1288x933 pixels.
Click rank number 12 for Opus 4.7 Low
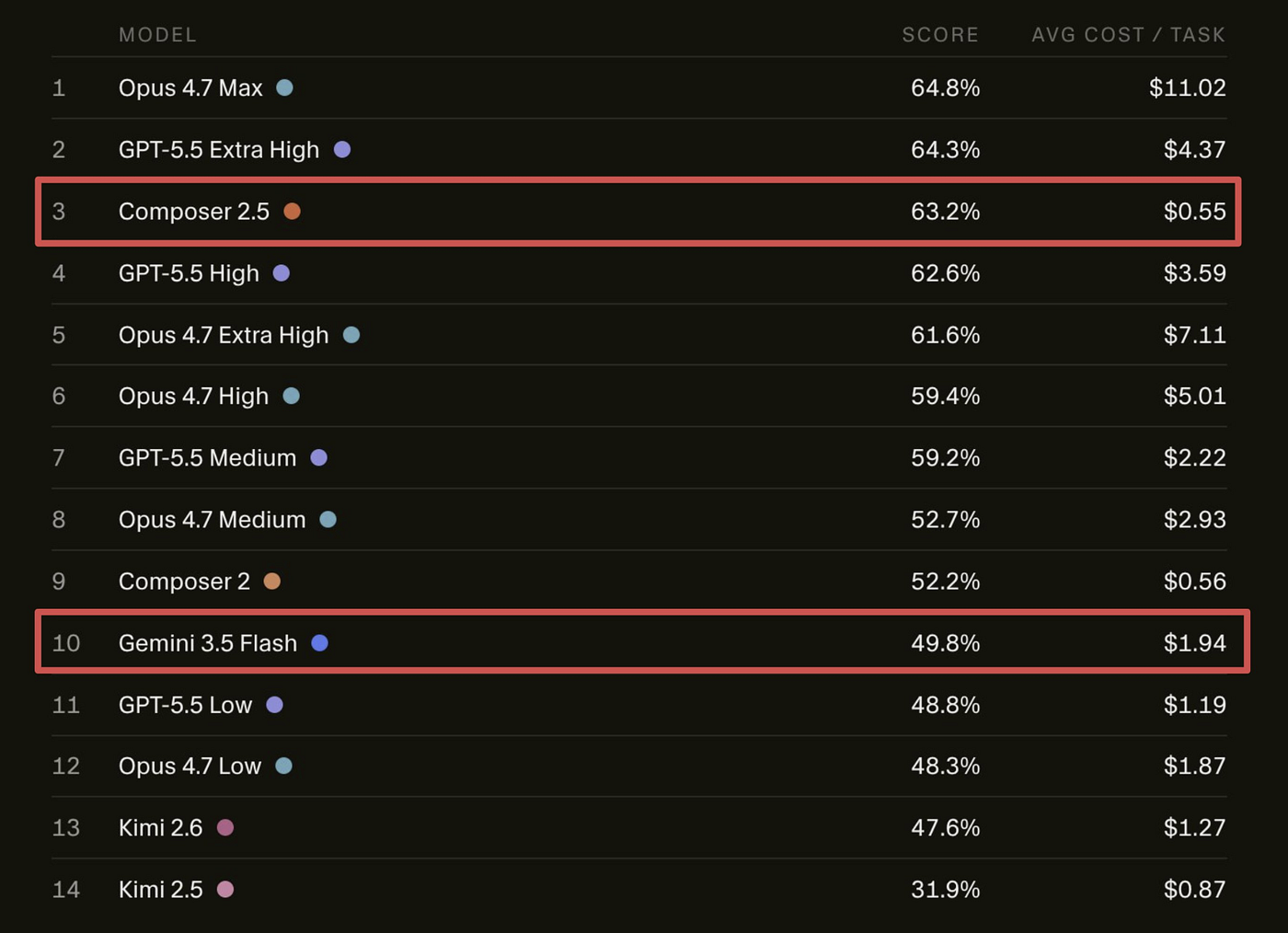click(x=66, y=766)
